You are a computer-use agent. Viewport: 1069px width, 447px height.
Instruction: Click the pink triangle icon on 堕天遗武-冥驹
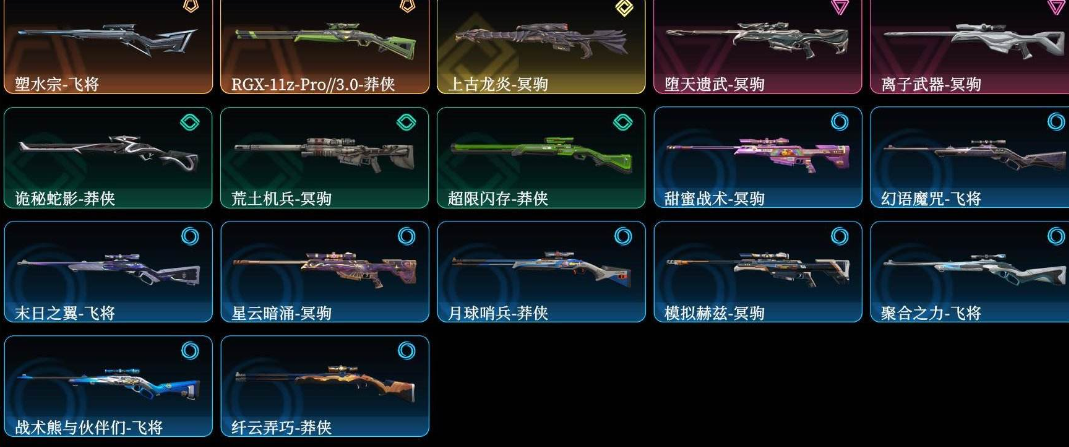point(840,6)
